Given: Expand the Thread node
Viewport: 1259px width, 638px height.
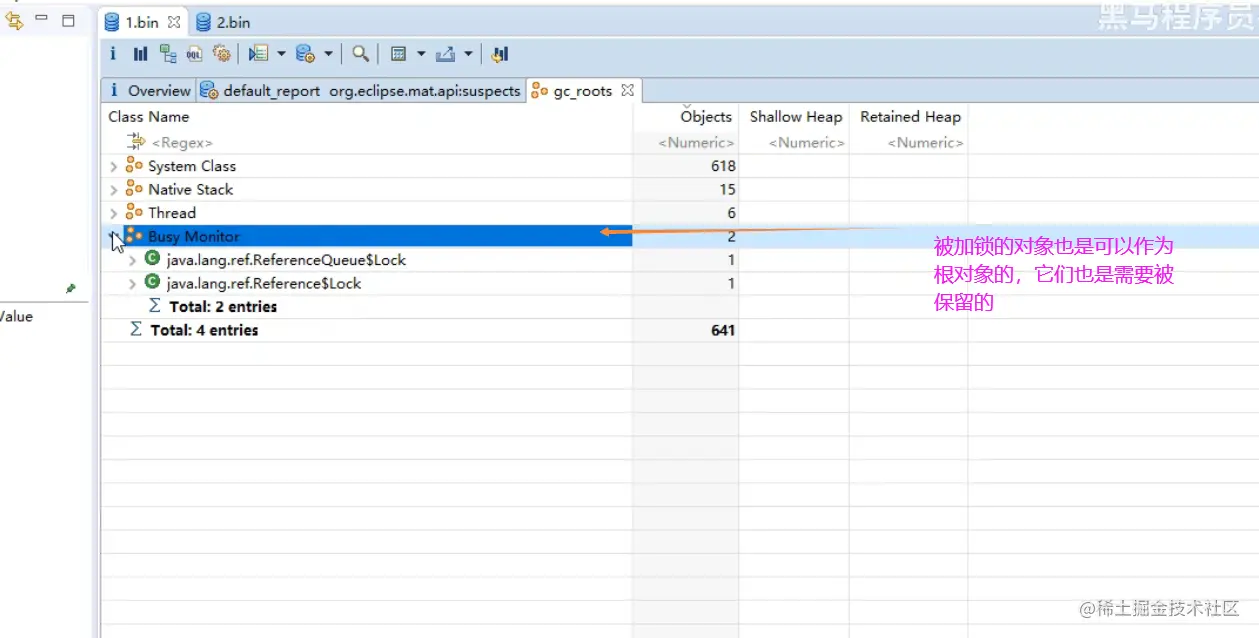Looking at the screenshot, I should pyautogui.click(x=113, y=213).
